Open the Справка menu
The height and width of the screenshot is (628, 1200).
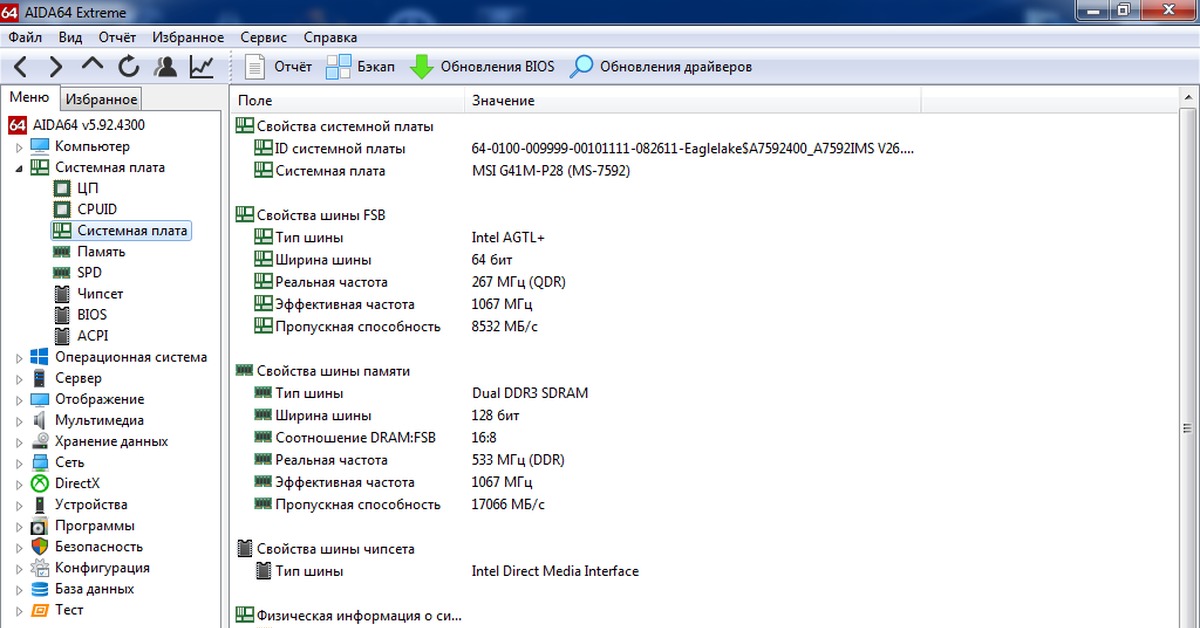[x=330, y=37]
